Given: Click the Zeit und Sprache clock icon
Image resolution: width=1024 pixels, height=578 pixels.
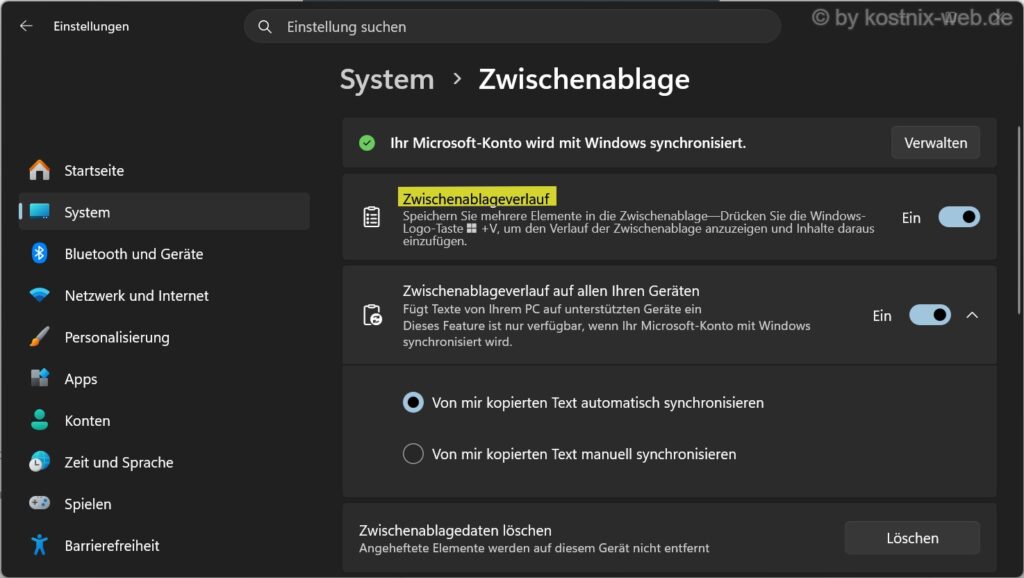Looking at the screenshot, I should point(39,462).
